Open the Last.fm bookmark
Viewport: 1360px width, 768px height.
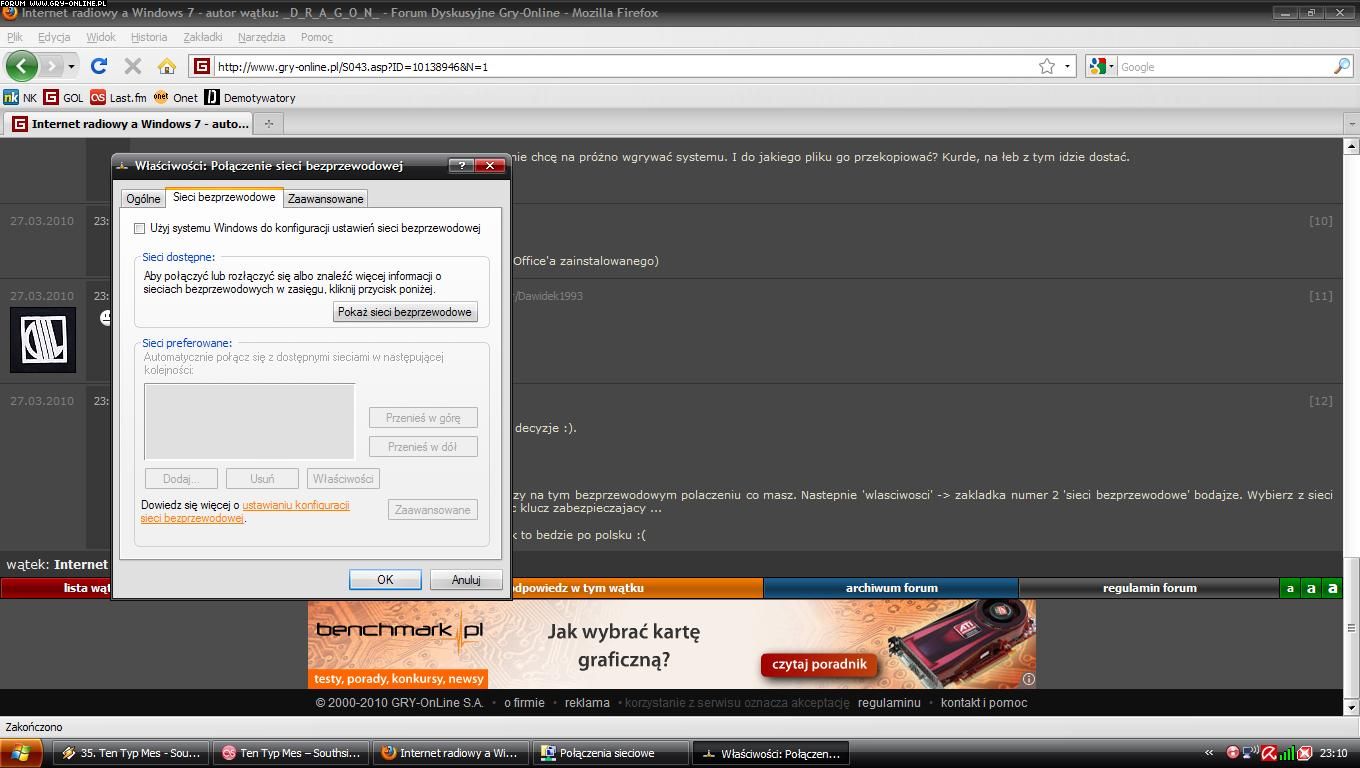click(x=118, y=98)
